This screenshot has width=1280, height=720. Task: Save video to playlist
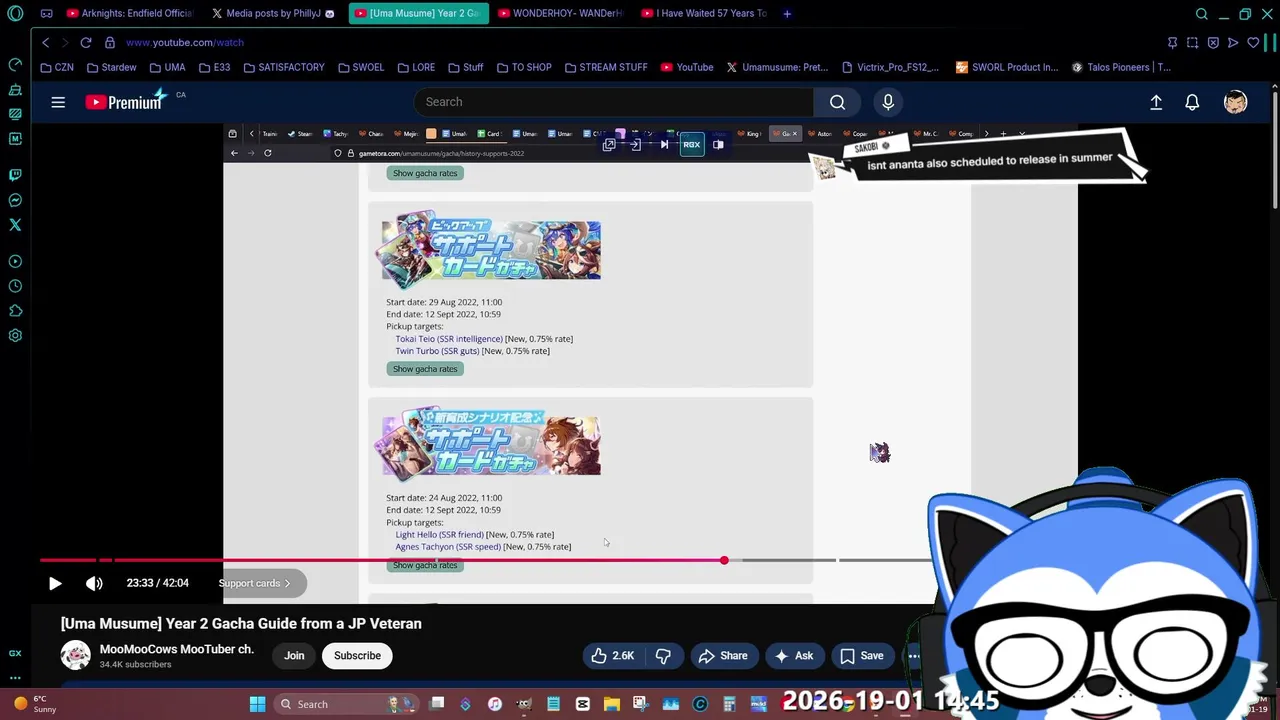[862, 656]
